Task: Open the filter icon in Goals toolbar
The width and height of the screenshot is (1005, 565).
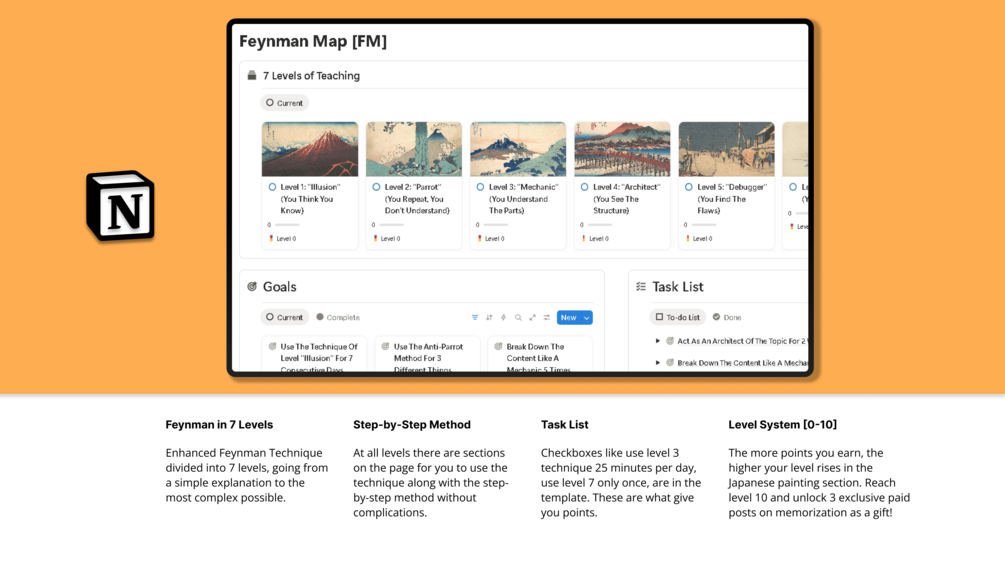Action: (475, 318)
